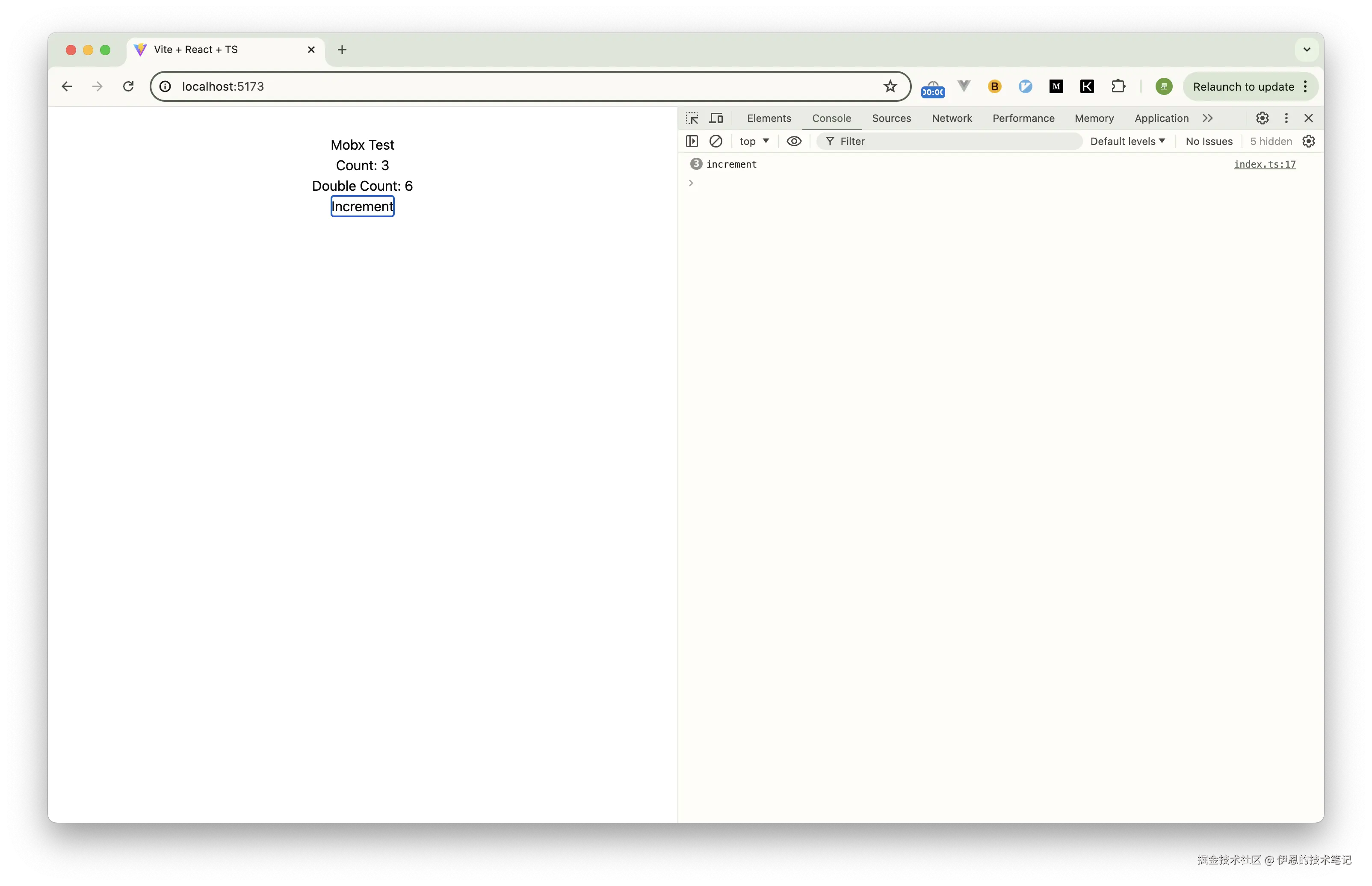Open the blue circular extension icon

[1025, 86]
